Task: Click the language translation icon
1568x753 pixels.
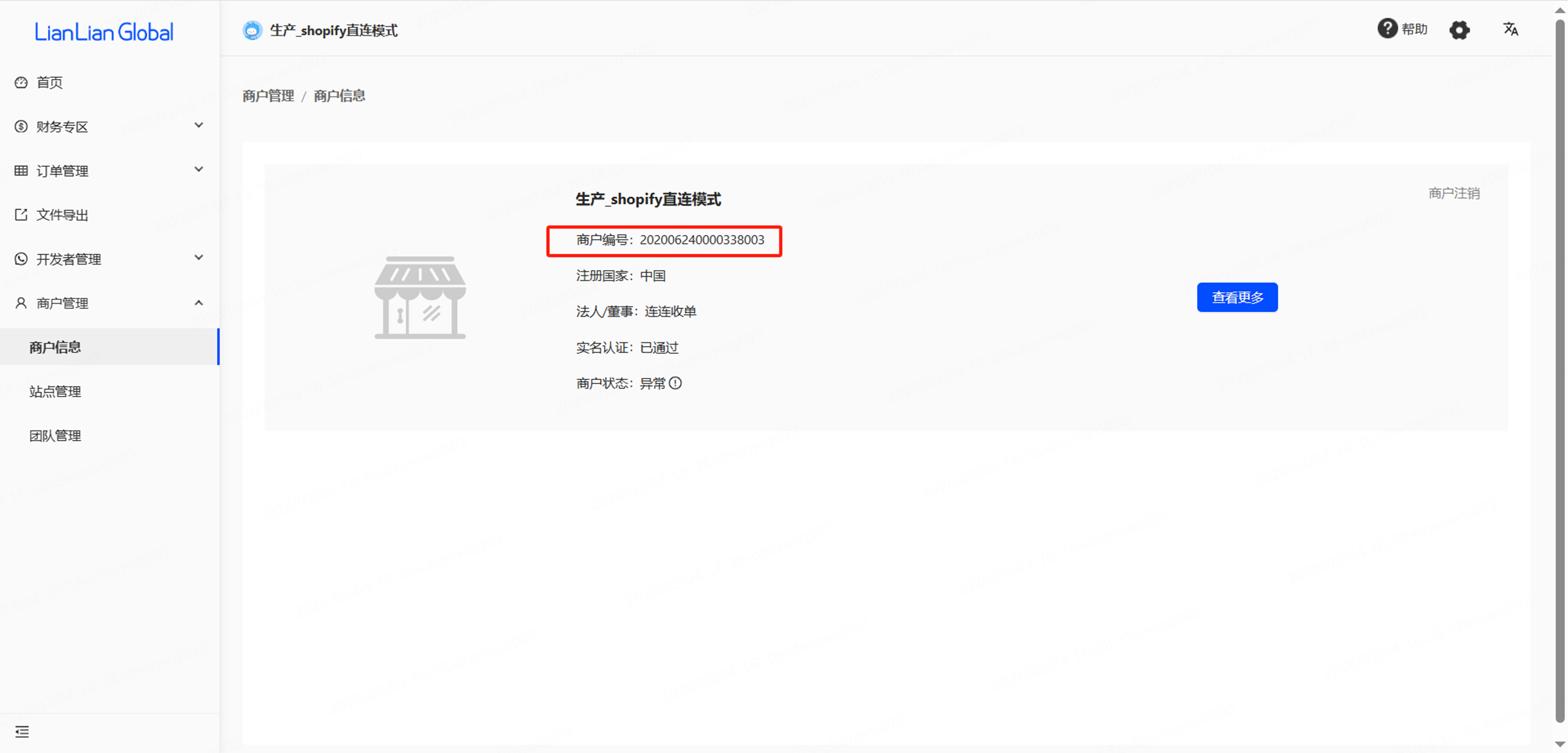Action: 1510,29
